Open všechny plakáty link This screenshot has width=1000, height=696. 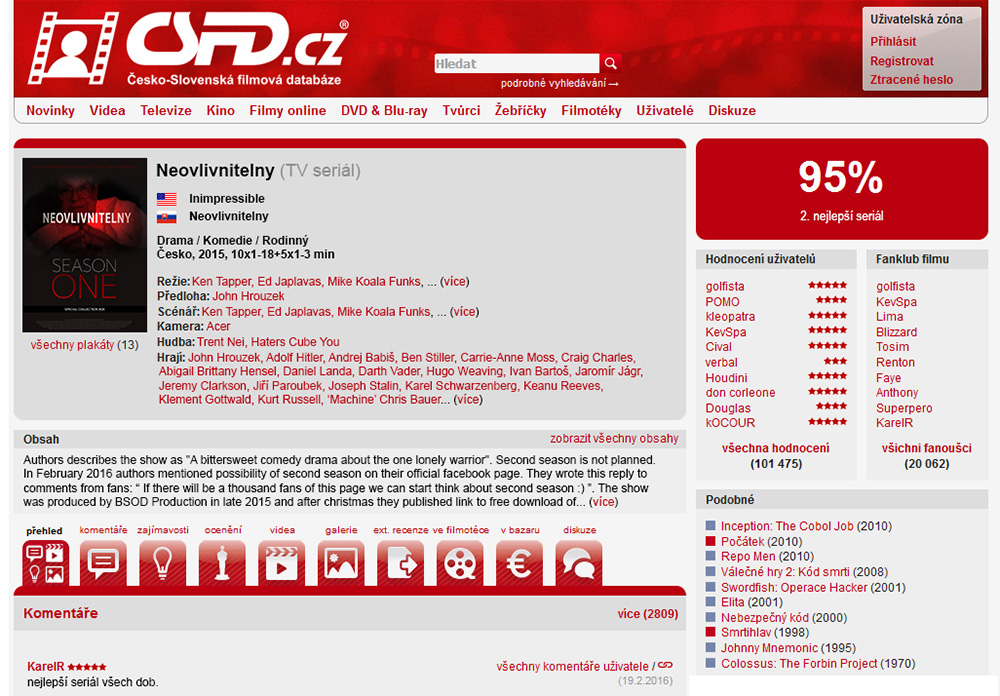coord(72,345)
